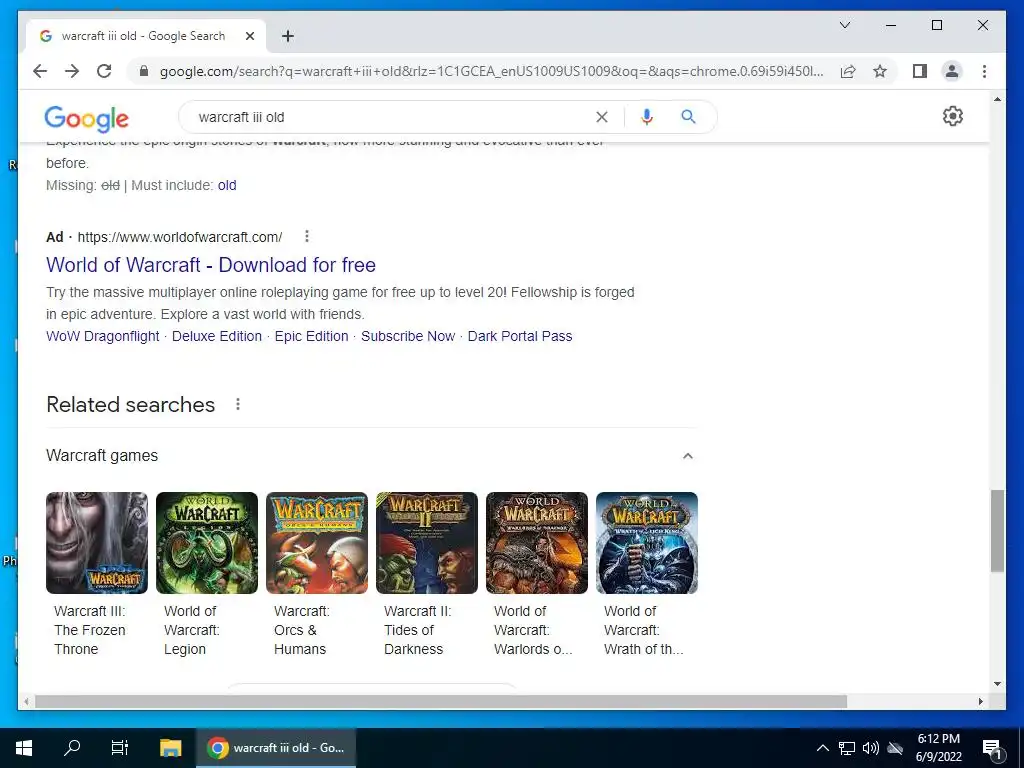Reload the Google search page
This screenshot has width=1024, height=768.
coord(104,71)
